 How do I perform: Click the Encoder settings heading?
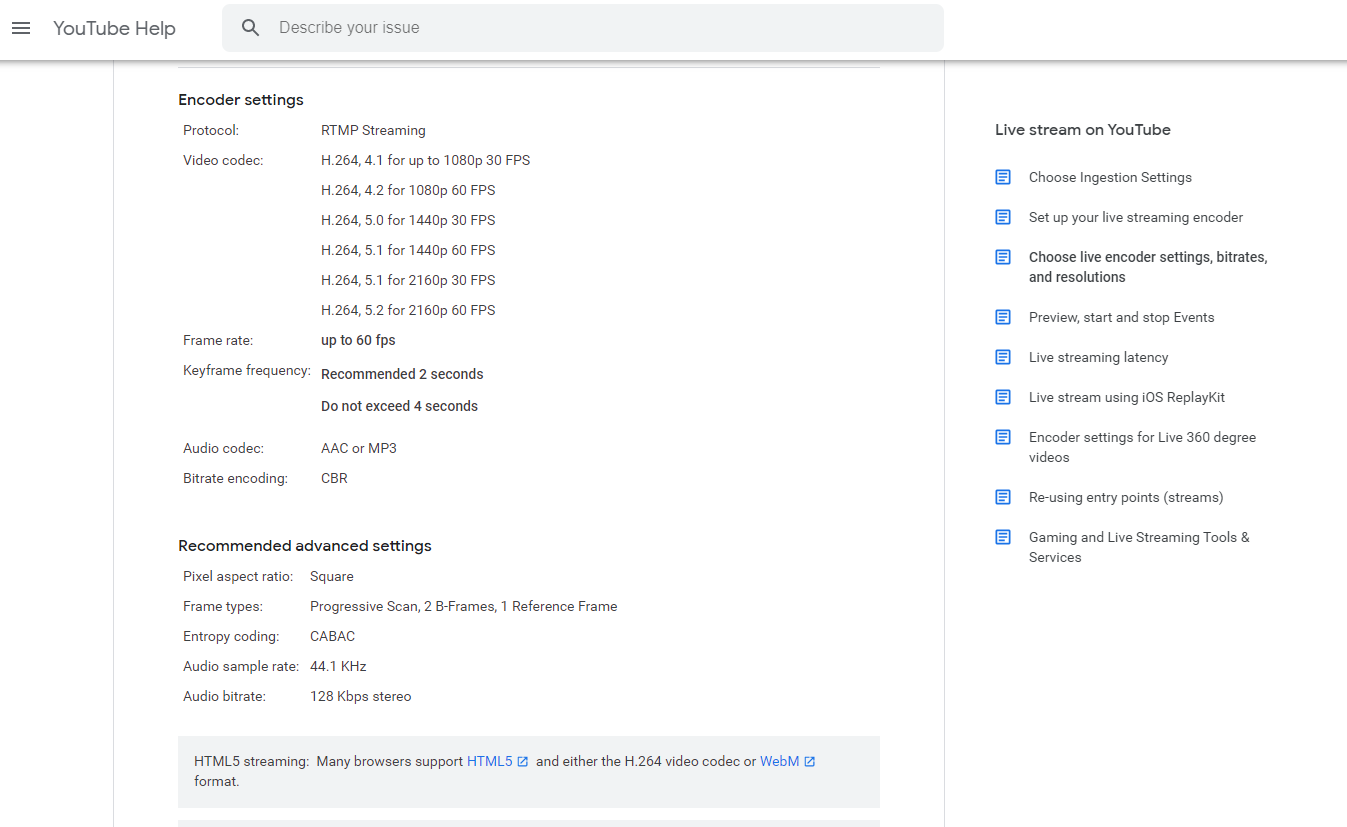click(x=241, y=99)
